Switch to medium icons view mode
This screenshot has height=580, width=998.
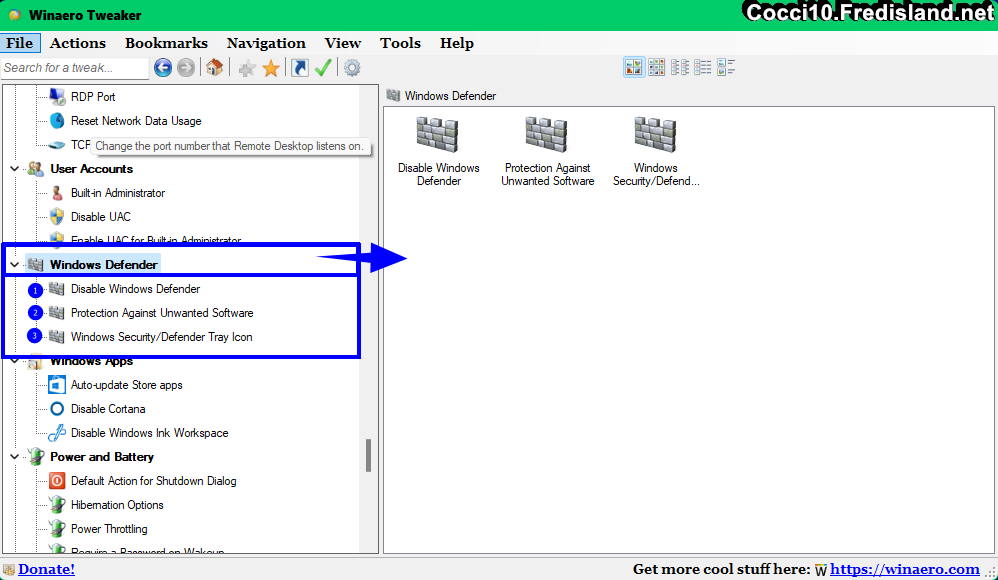(657, 67)
